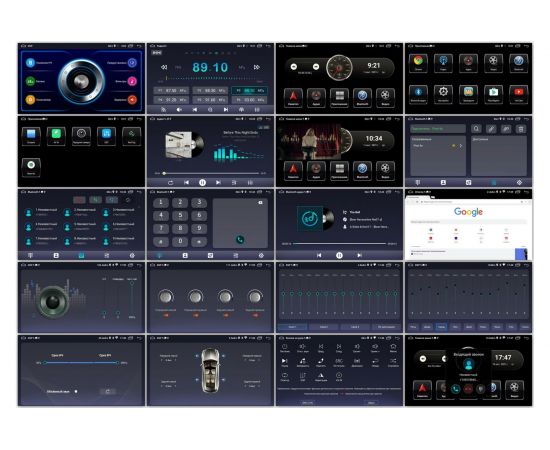Toggle the orange switch under the first knob
The image size is (550, 450).
(166, 315)
